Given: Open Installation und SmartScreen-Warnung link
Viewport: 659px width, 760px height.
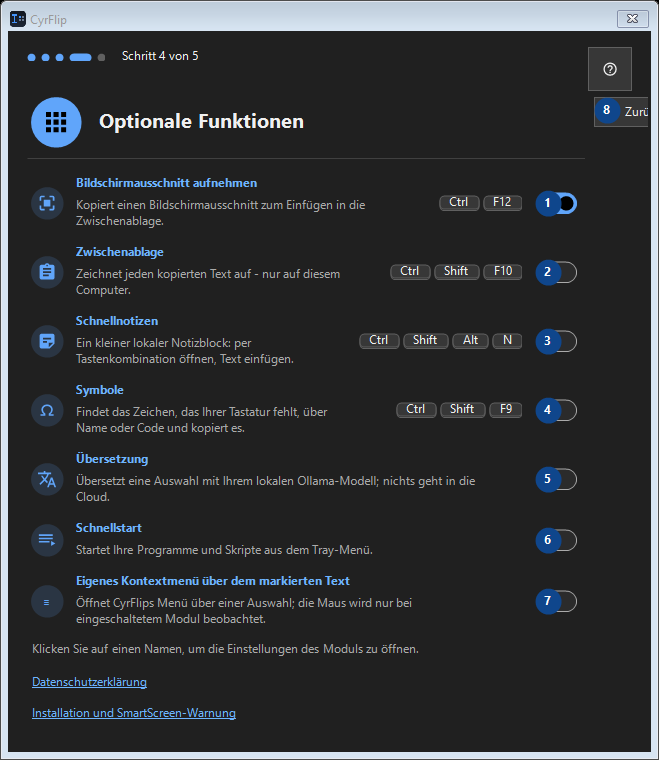Looking at the screenshot, I should pos(134,713).
